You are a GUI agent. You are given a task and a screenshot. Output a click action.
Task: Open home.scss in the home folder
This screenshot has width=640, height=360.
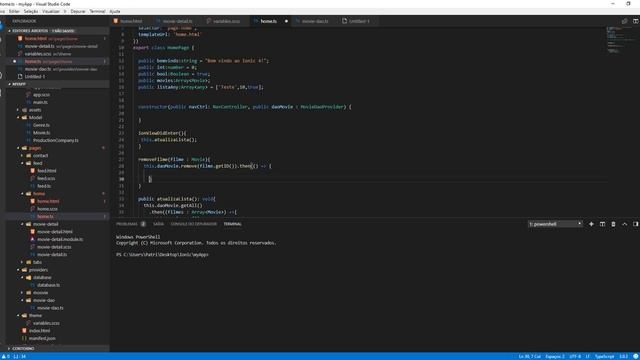coord(47,209)
